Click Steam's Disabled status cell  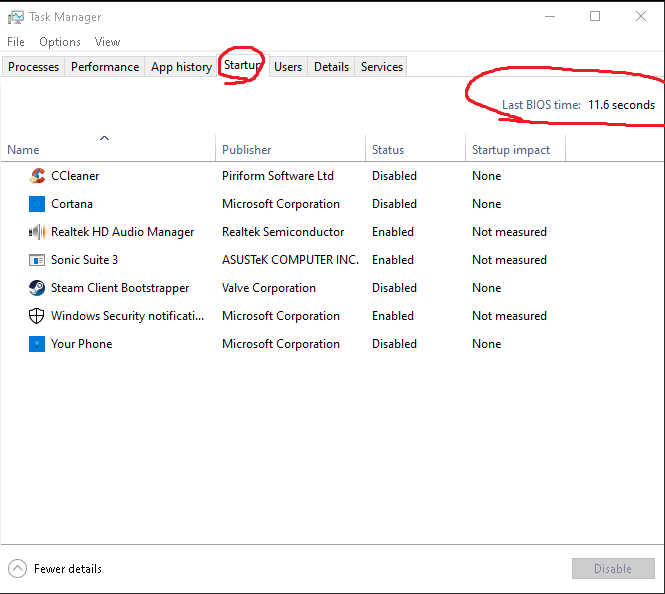394,288
